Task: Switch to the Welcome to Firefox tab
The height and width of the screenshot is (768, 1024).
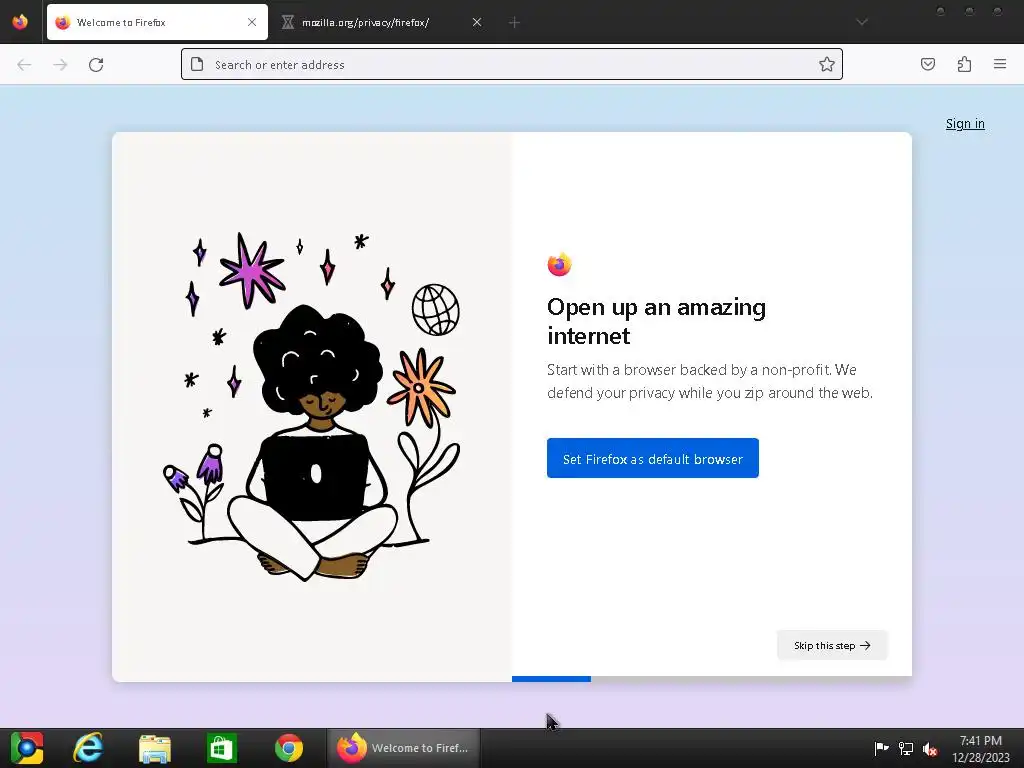Action: (157, 22)
